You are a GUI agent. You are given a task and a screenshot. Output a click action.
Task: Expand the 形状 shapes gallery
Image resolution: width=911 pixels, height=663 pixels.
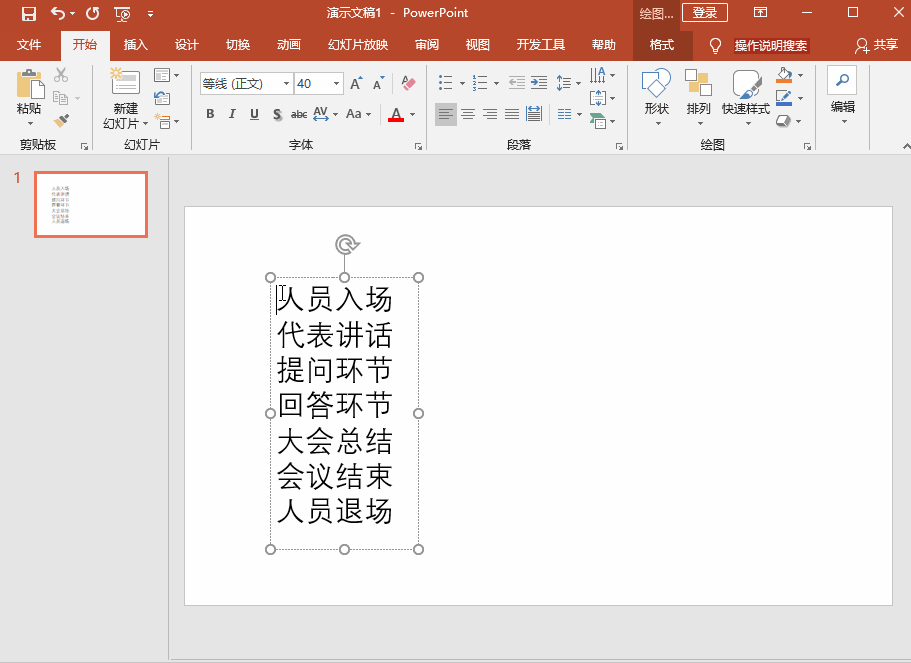point(656,95)
